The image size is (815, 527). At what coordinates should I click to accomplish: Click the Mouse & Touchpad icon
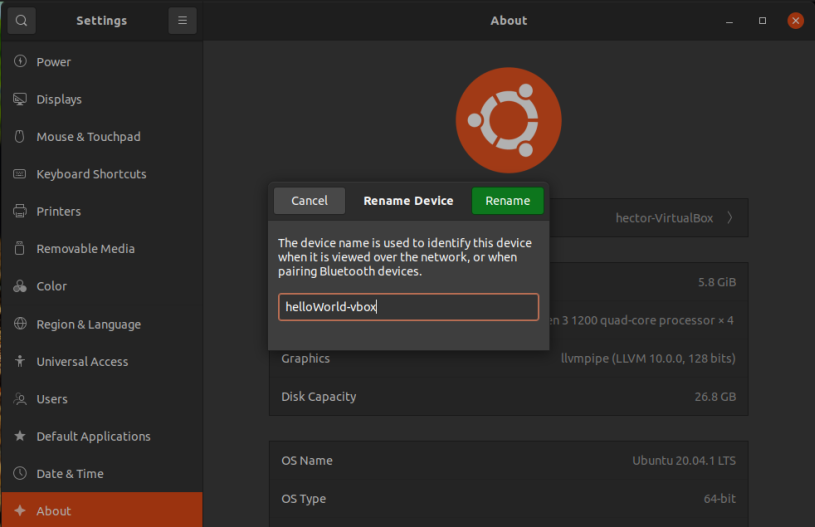[x=20, y=137]
